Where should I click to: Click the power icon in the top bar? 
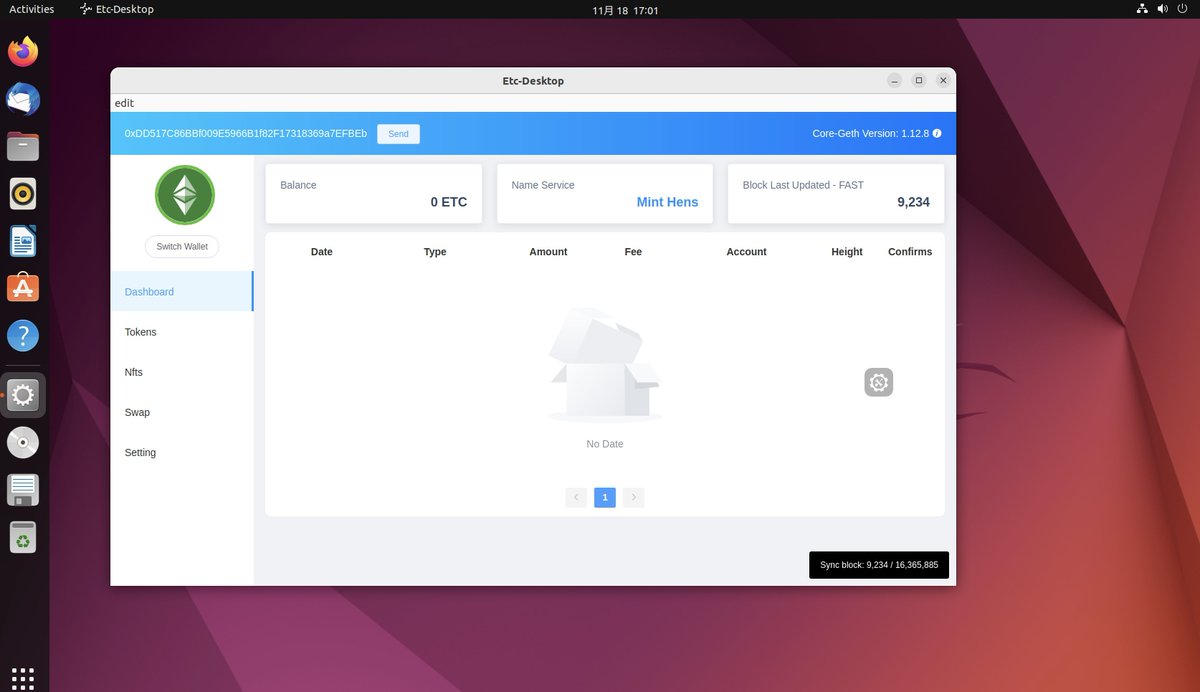point(1183,9)
